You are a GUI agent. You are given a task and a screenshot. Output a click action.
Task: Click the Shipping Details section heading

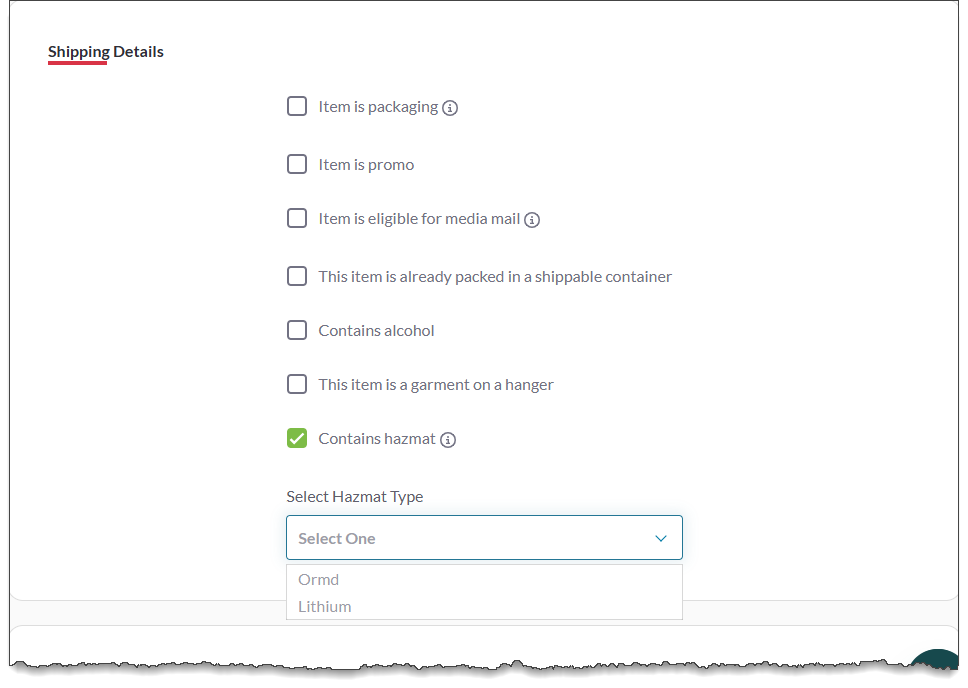tap(106, 52)
